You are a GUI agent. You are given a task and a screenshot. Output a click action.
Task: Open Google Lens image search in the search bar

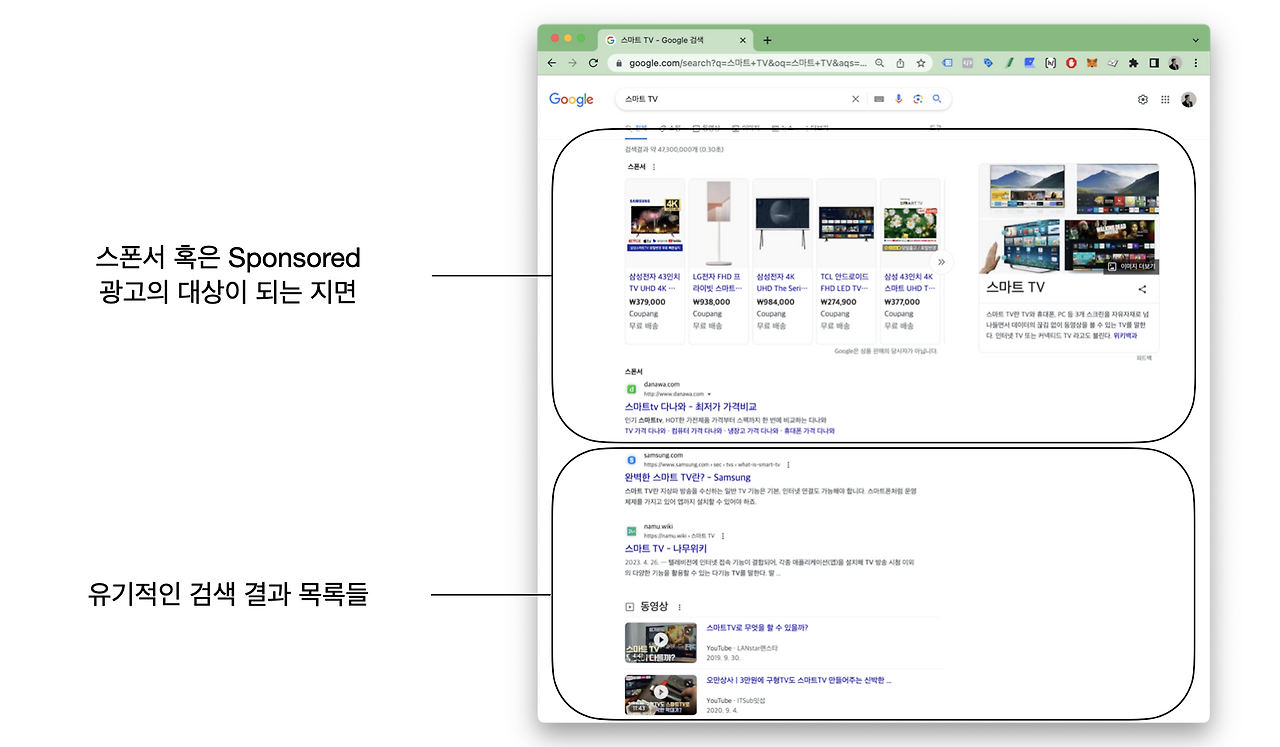coord(917,99)
